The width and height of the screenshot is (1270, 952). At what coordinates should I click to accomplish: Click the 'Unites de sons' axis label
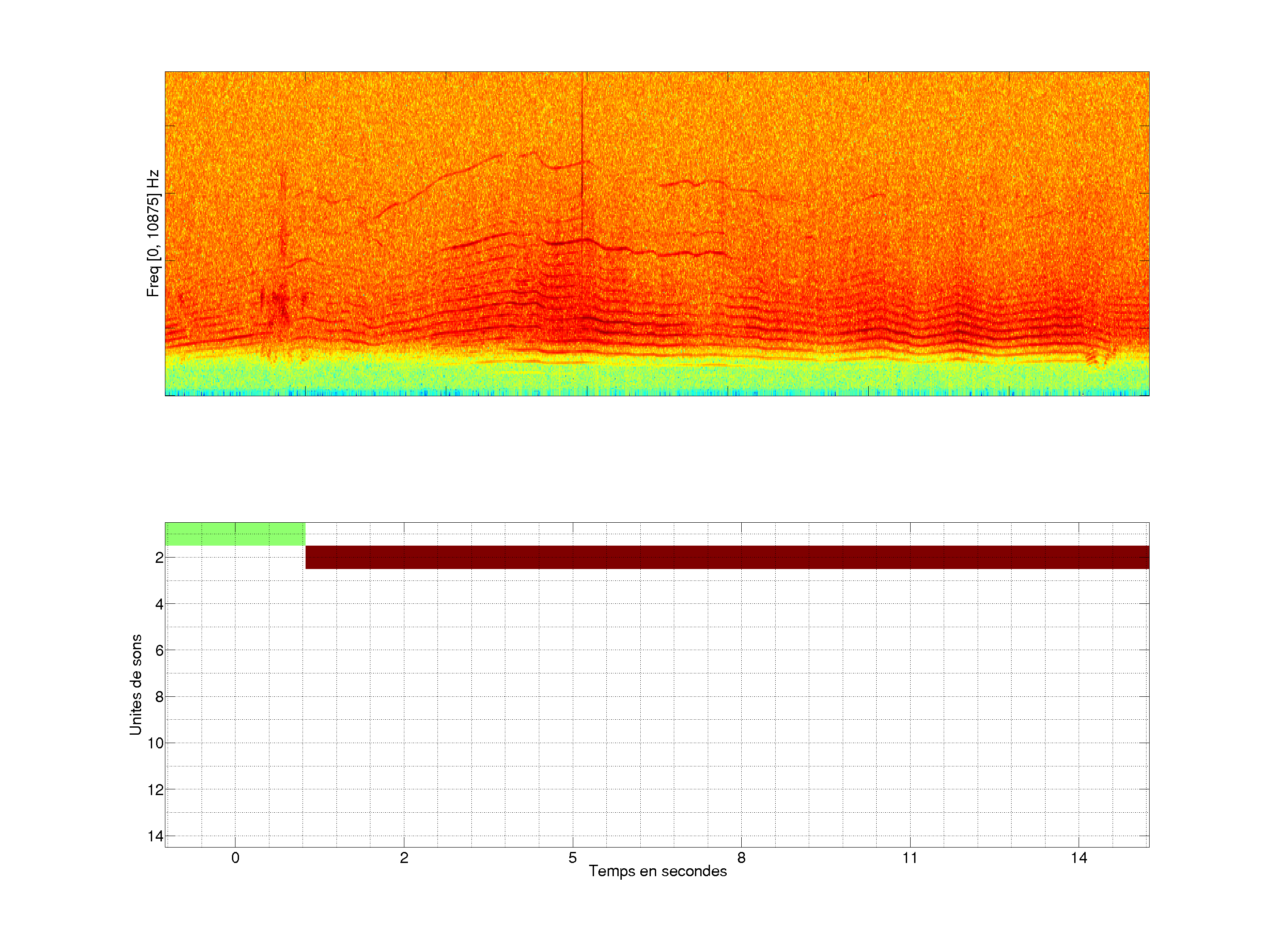[x=135, y=684]
